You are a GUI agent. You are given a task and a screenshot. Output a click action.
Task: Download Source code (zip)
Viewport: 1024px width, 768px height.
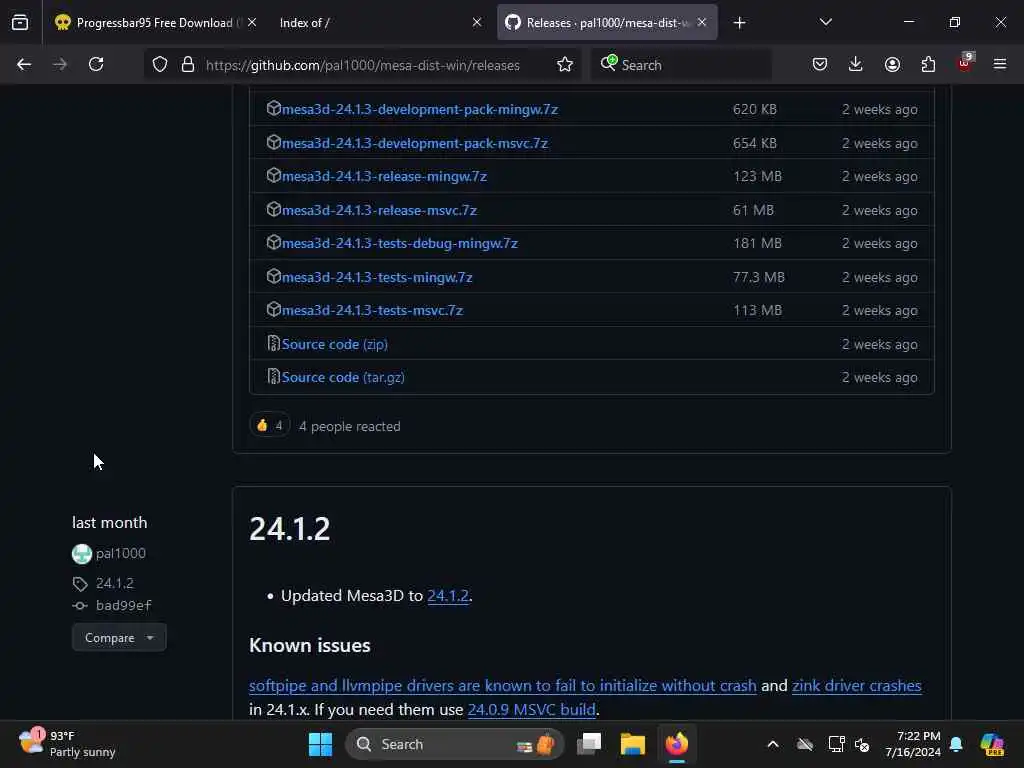click(334, 344)
